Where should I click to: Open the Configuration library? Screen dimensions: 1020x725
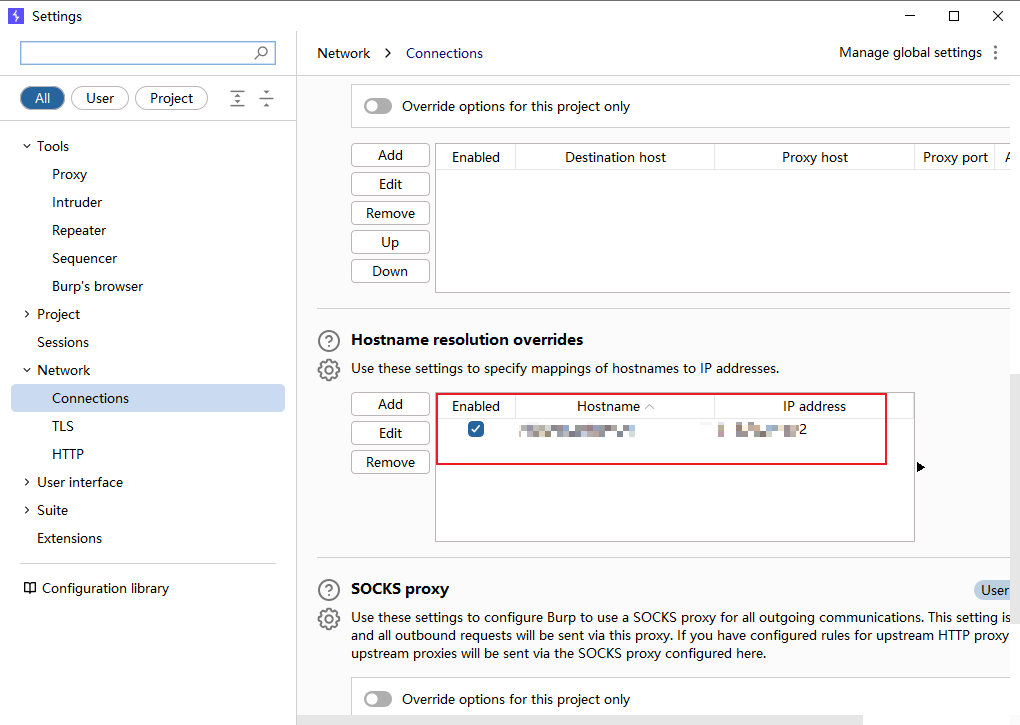[x=105, y=588]
